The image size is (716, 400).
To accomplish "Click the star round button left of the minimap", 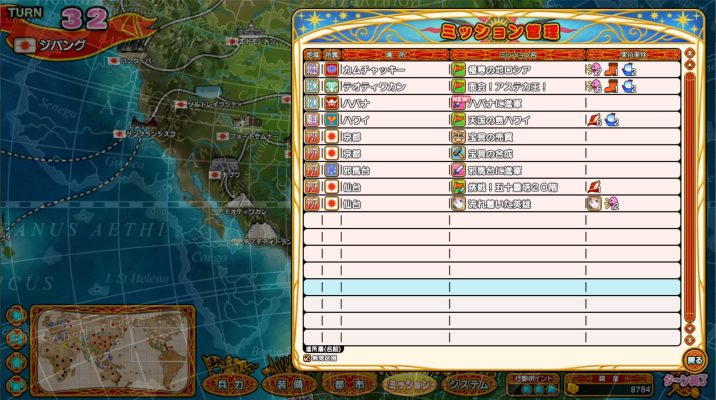I will (16, 363).
